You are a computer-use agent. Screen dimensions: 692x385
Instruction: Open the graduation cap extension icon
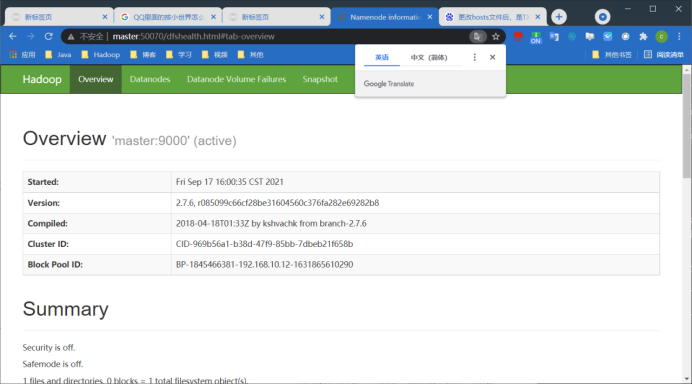(608, 37)
